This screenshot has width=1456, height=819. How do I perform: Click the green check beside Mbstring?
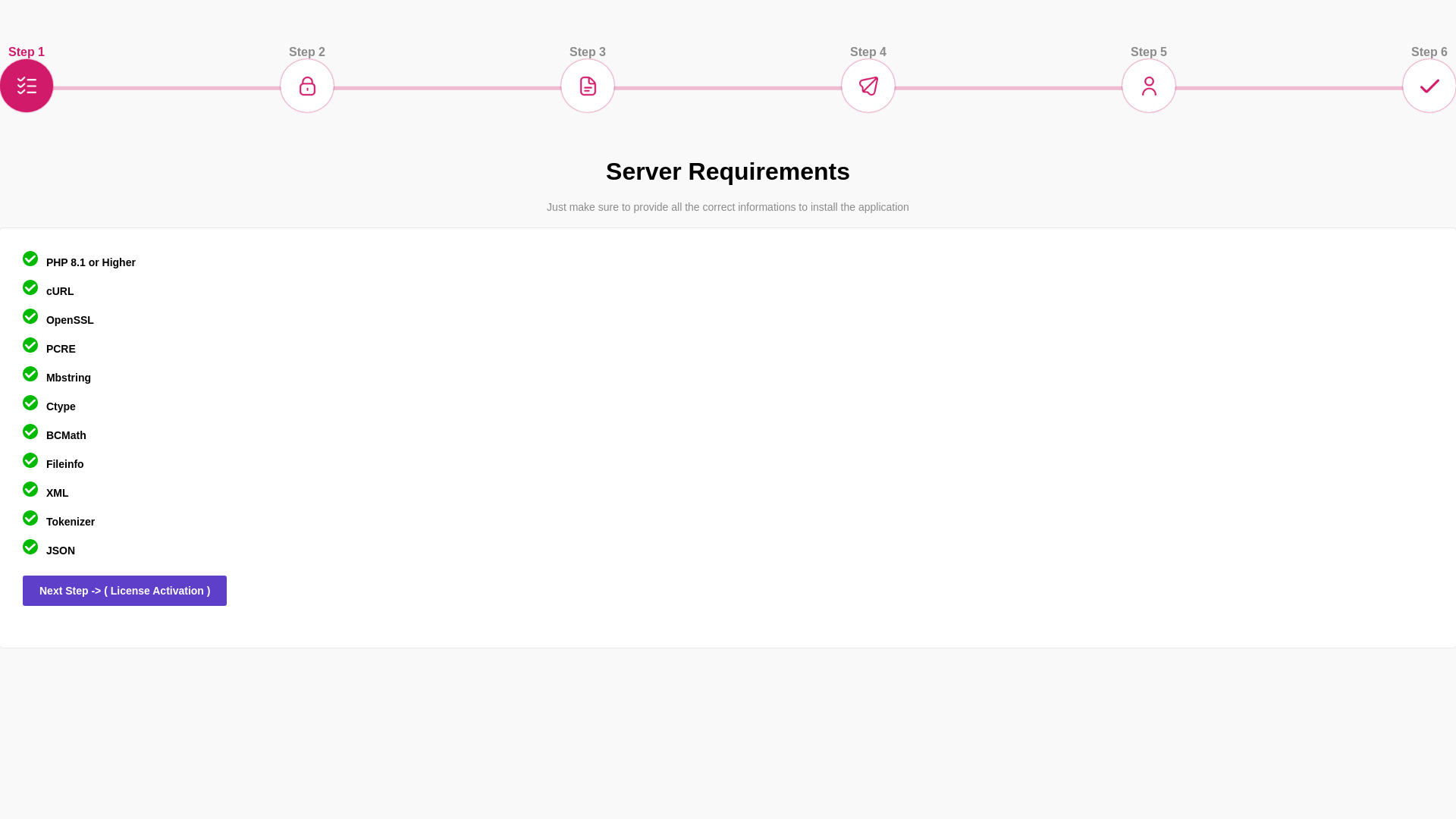[30, 374]
